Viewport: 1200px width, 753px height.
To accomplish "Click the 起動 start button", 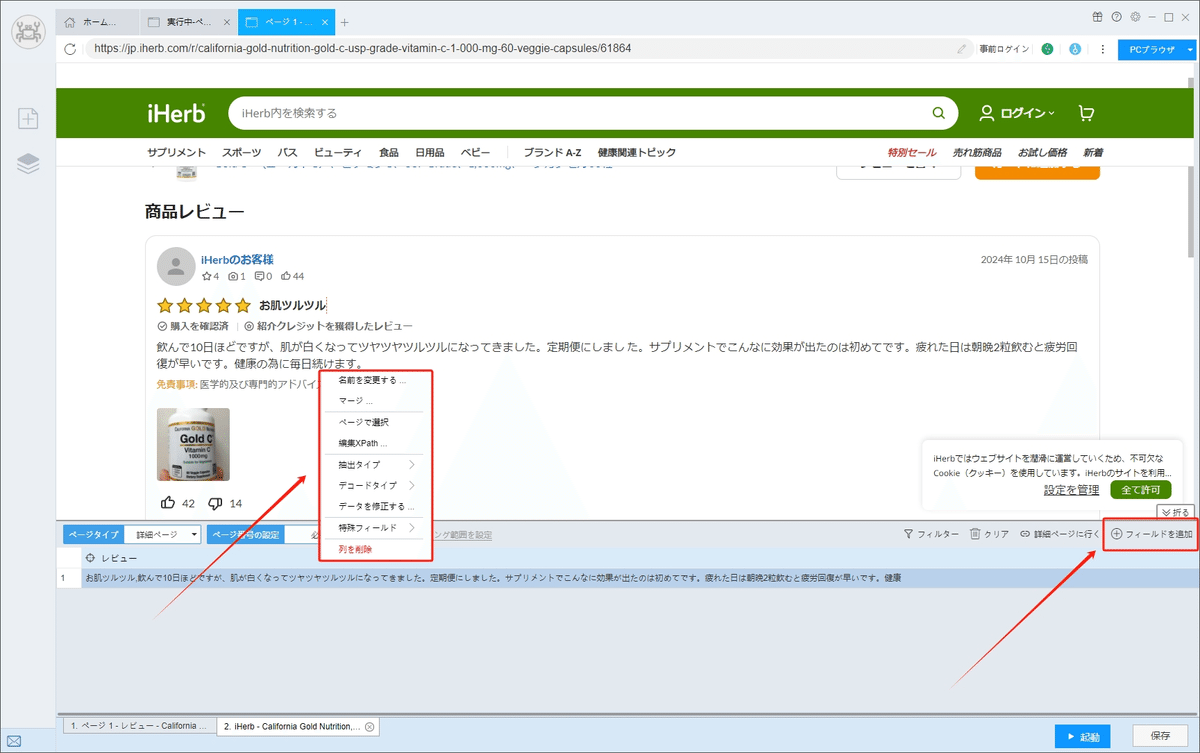I will (1082, 737).
